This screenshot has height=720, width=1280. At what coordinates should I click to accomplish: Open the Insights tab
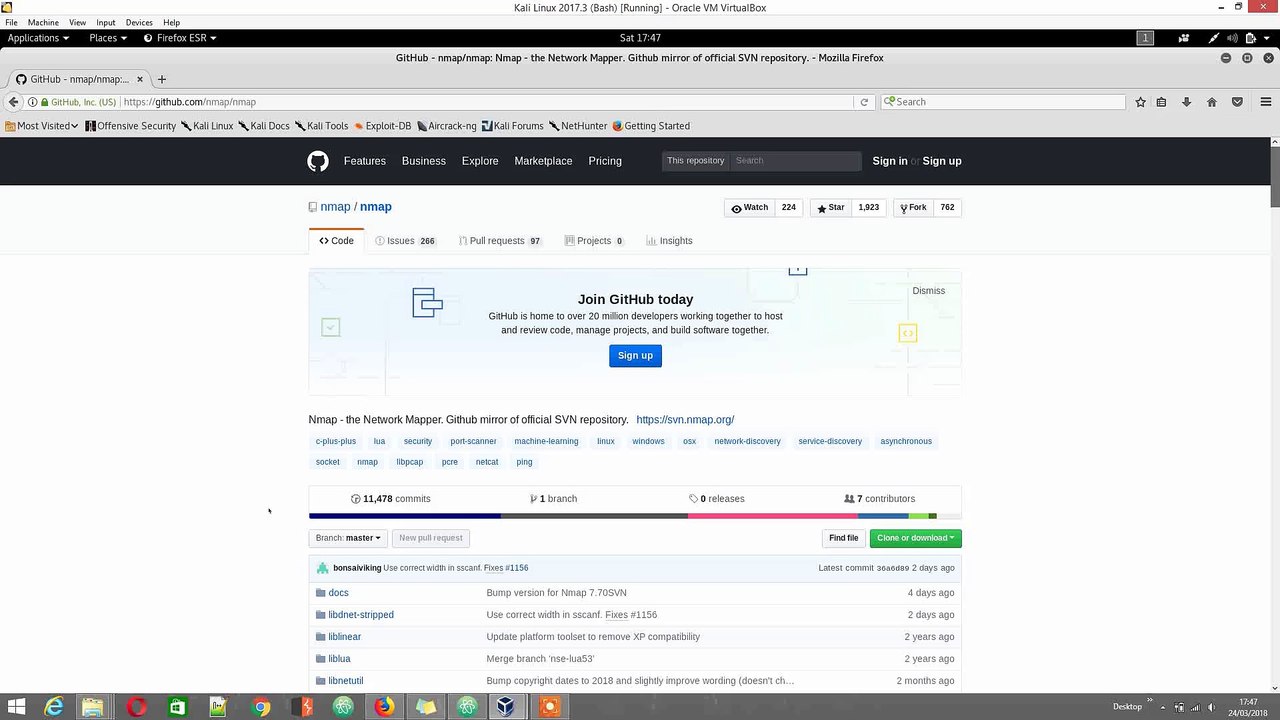tap(669, 241)
